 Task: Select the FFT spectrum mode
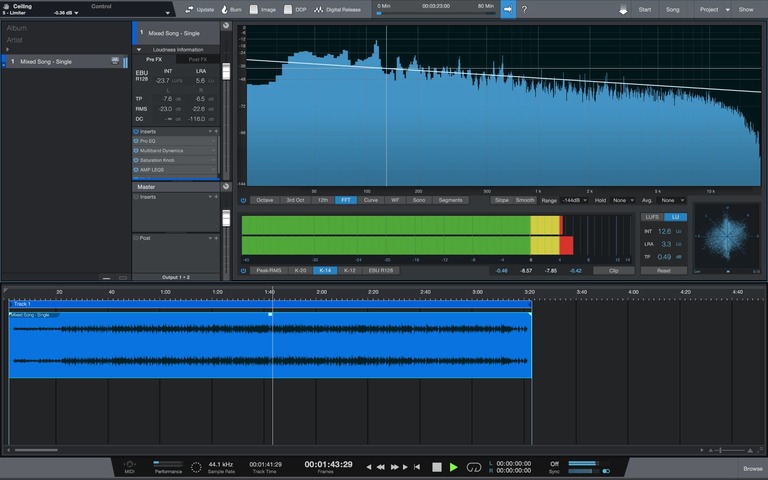pyautogui.click(x=346, y=200)
